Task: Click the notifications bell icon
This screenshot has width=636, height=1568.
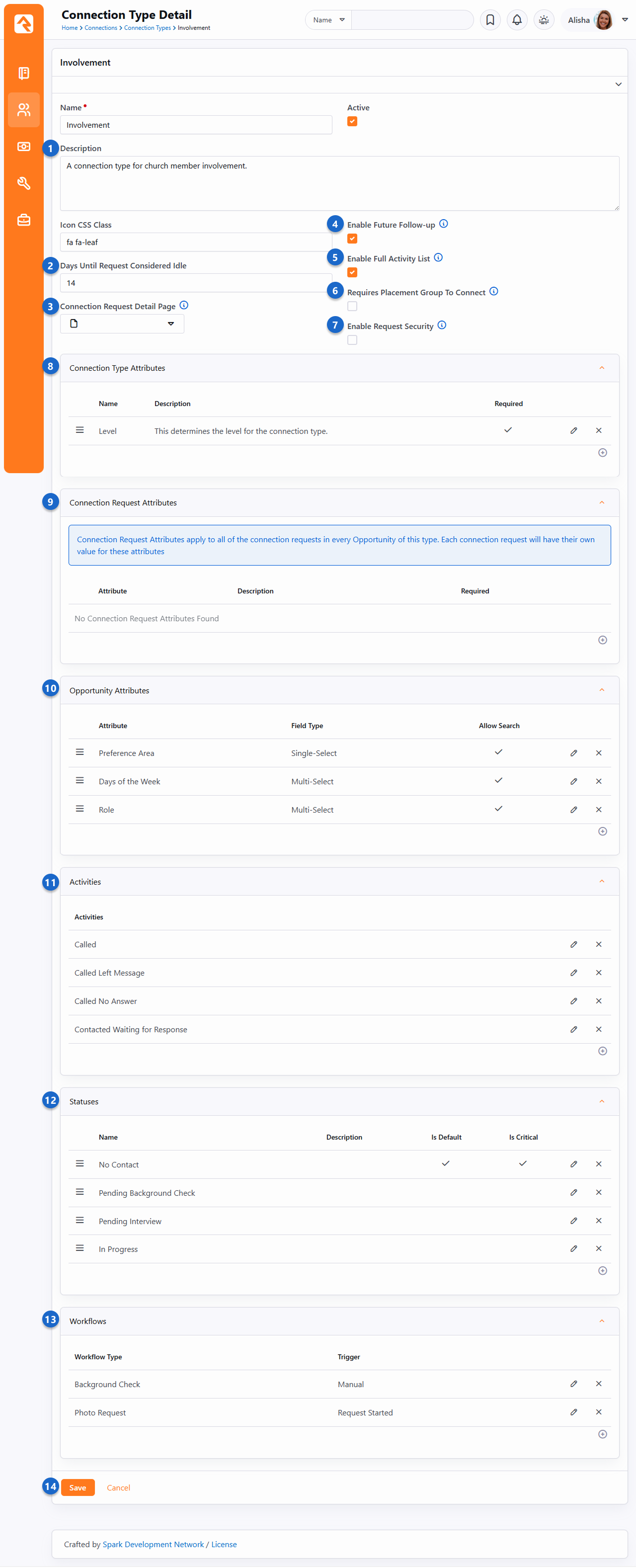Action: click(517, 20)
